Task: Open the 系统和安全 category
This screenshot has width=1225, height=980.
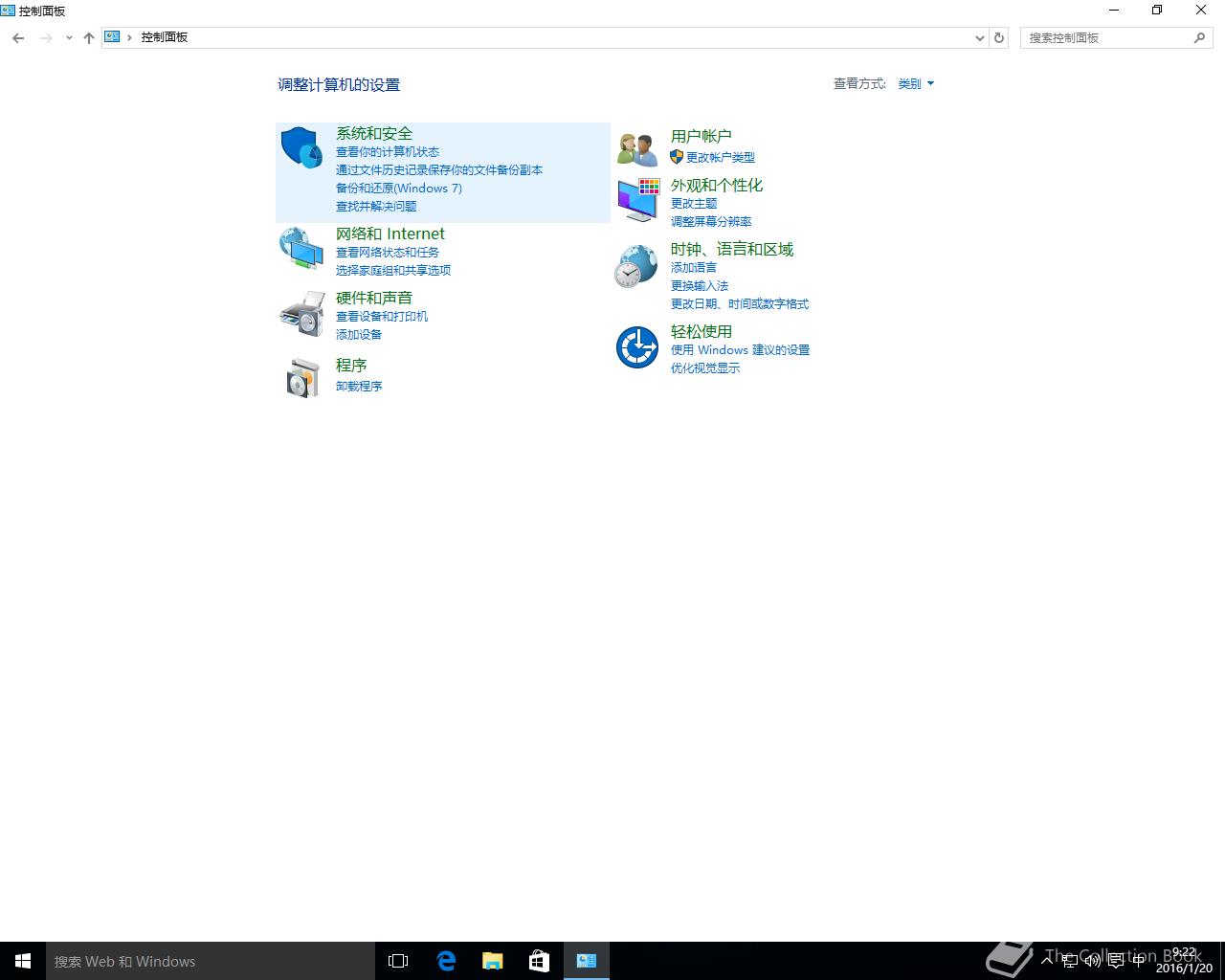Action: coord(374,133)
